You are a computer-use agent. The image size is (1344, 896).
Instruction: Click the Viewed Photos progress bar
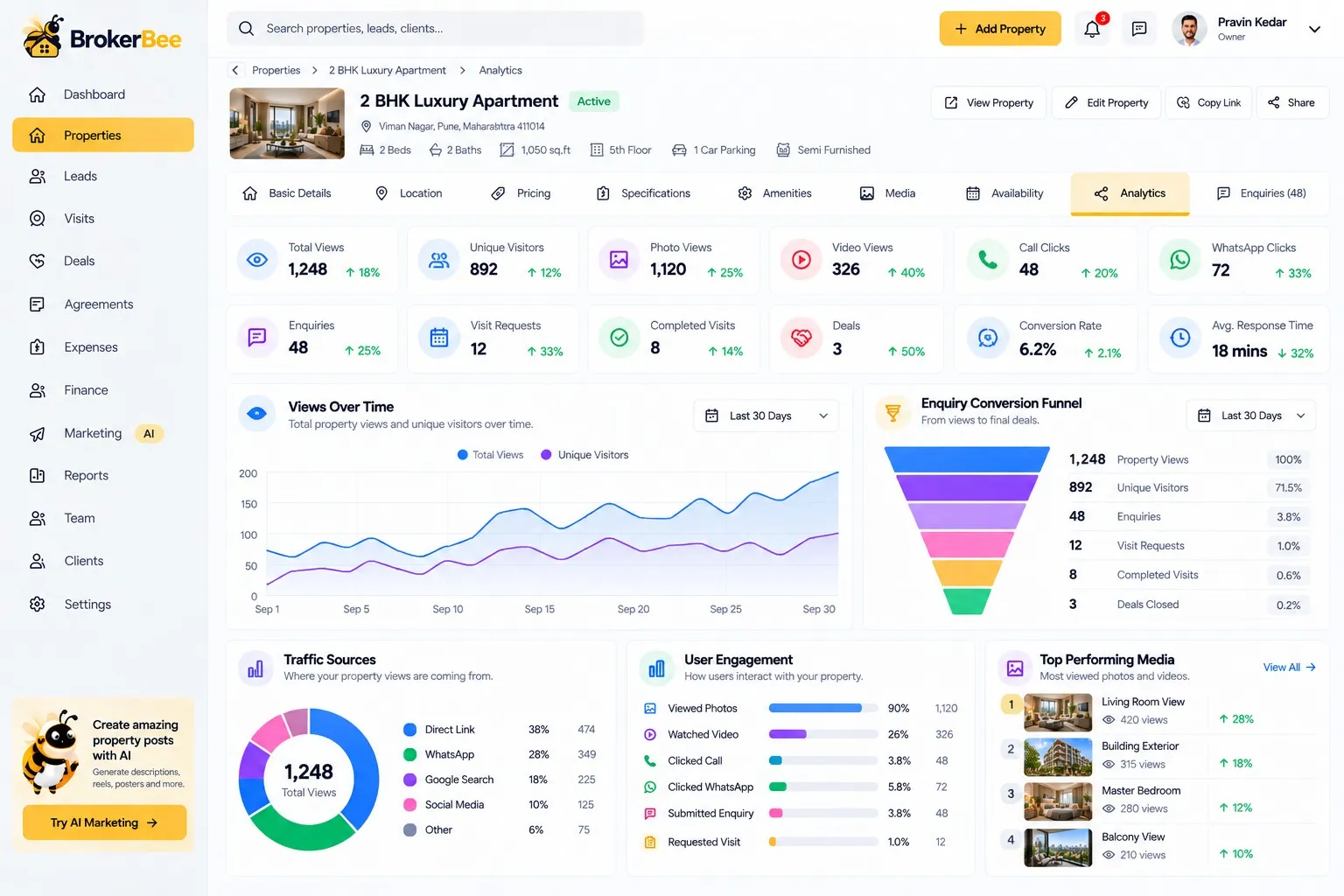[822, 709]
